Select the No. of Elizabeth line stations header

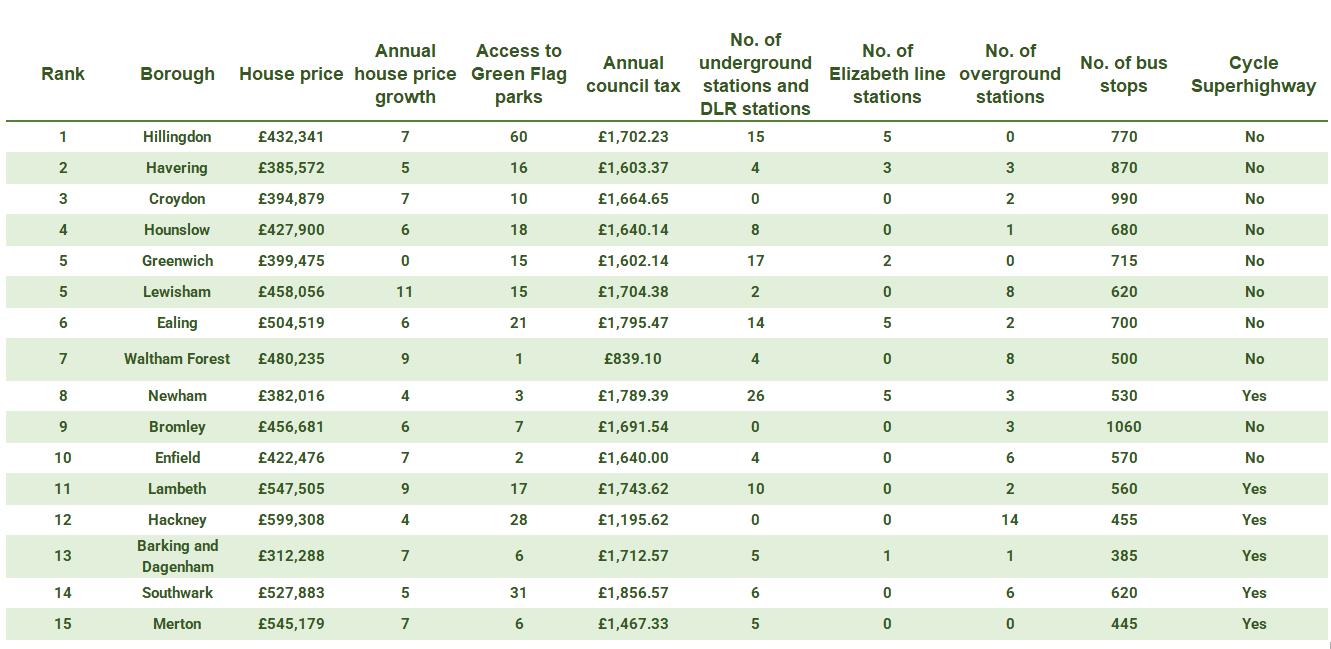[887, 74]
